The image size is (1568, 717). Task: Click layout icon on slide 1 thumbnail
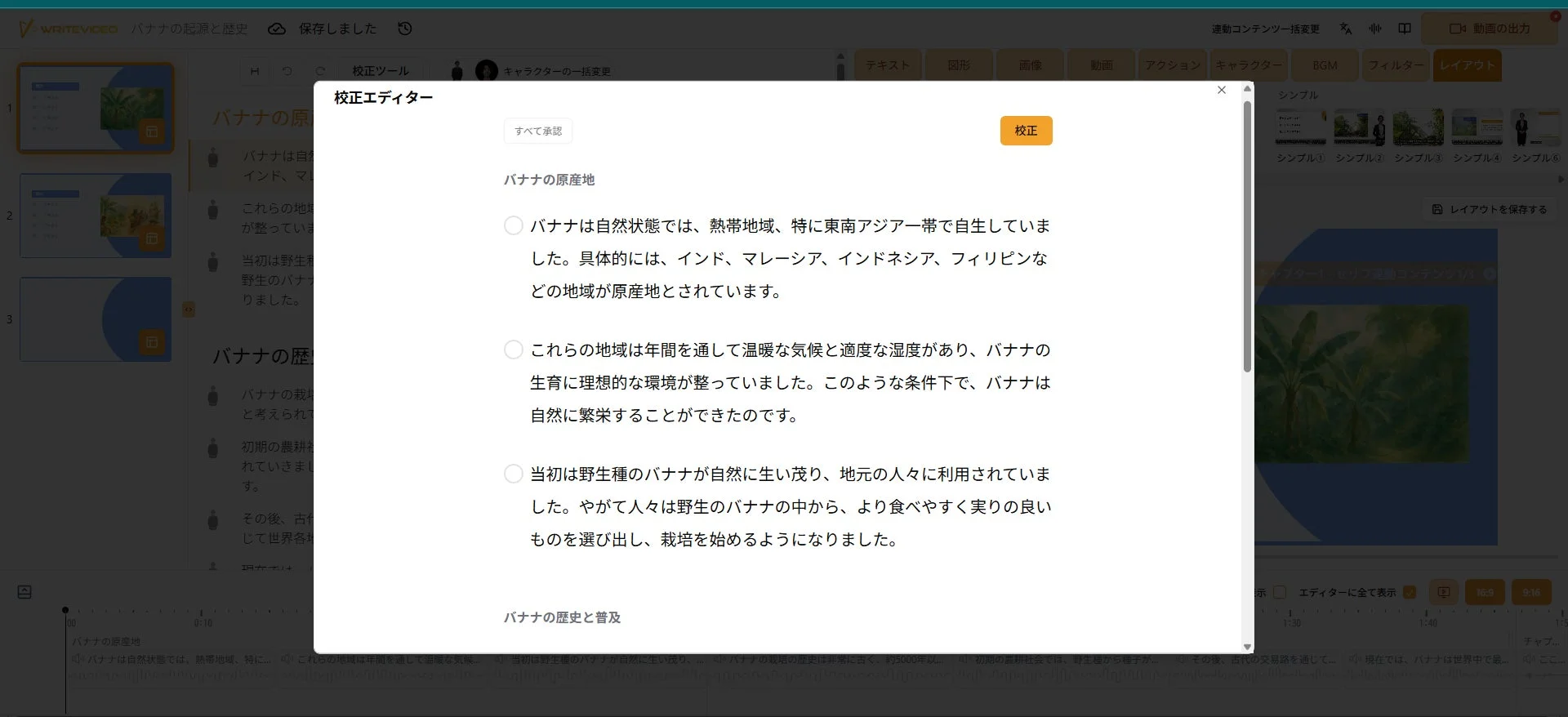click(152, 131)
